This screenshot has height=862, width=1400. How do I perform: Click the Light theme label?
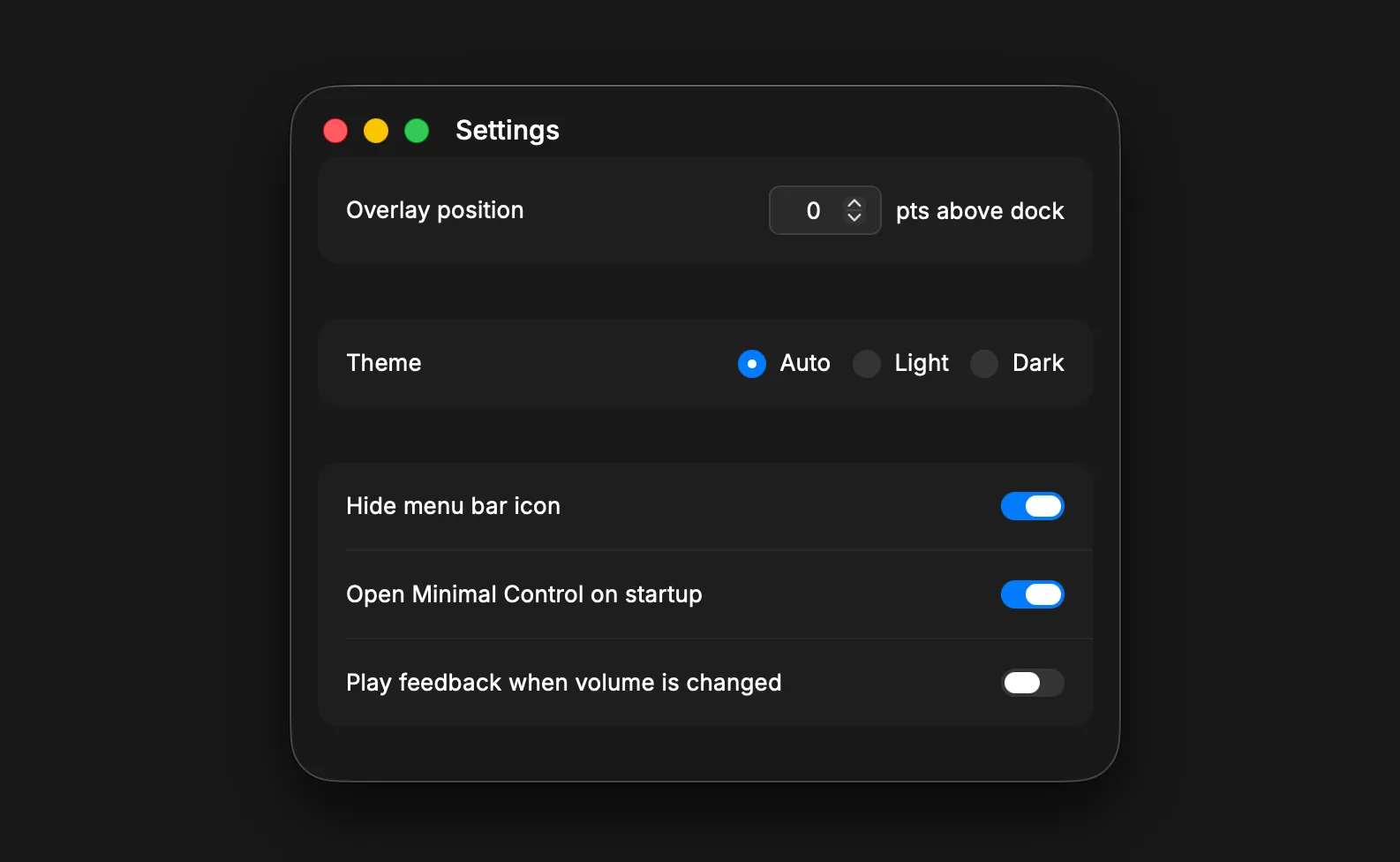(x=922, y=363)
